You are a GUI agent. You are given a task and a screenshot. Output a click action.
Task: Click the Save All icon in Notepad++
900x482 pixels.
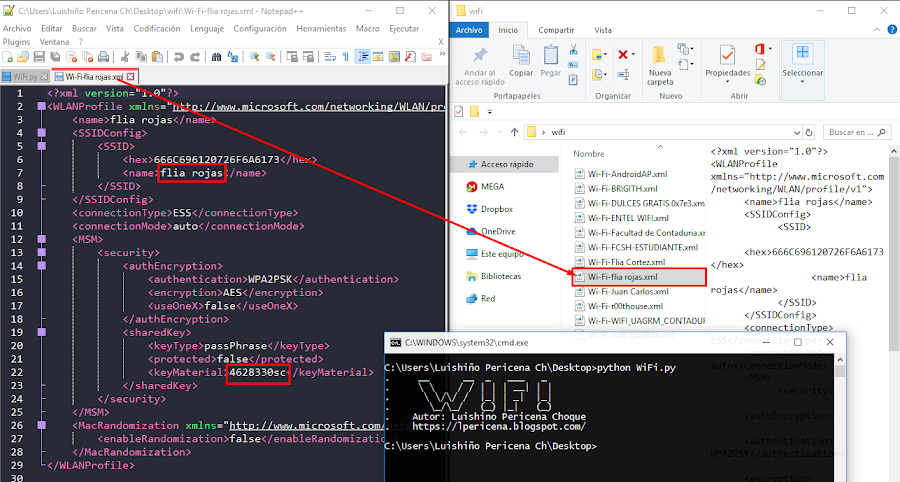pyautogui.click(x=55, y=56)
